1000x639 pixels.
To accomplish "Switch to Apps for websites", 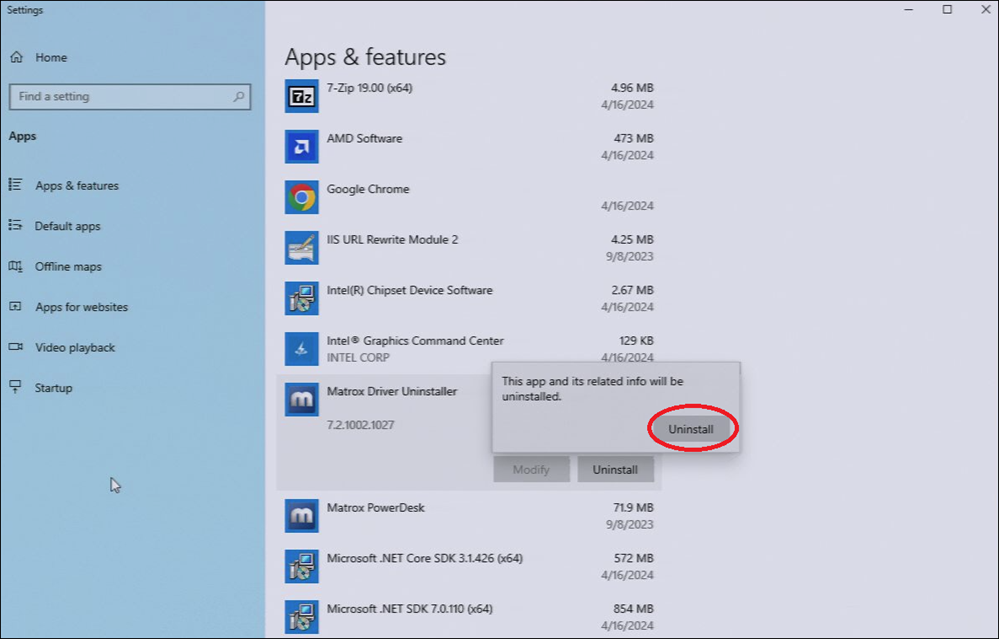I will point(81,307).
